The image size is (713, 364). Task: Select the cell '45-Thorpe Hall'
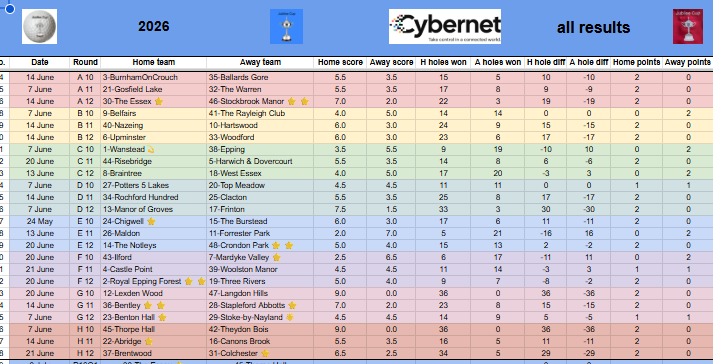pyautogui.click(x=154, y=329)
